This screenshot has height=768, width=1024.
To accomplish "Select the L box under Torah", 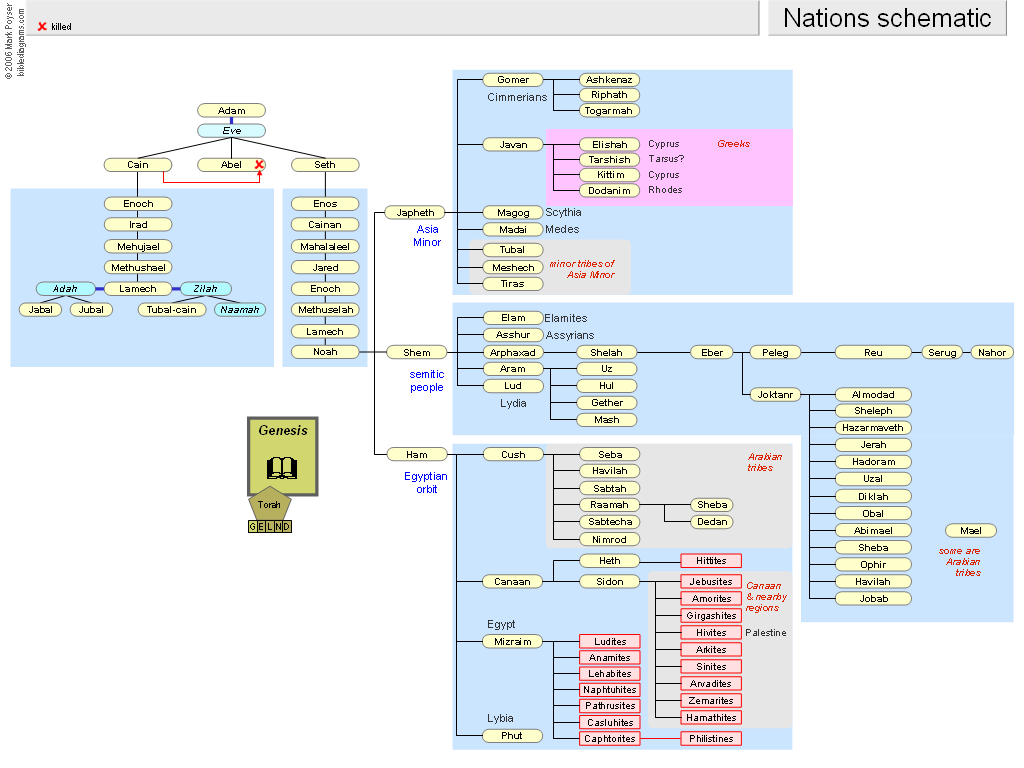I will coord(270,526).
